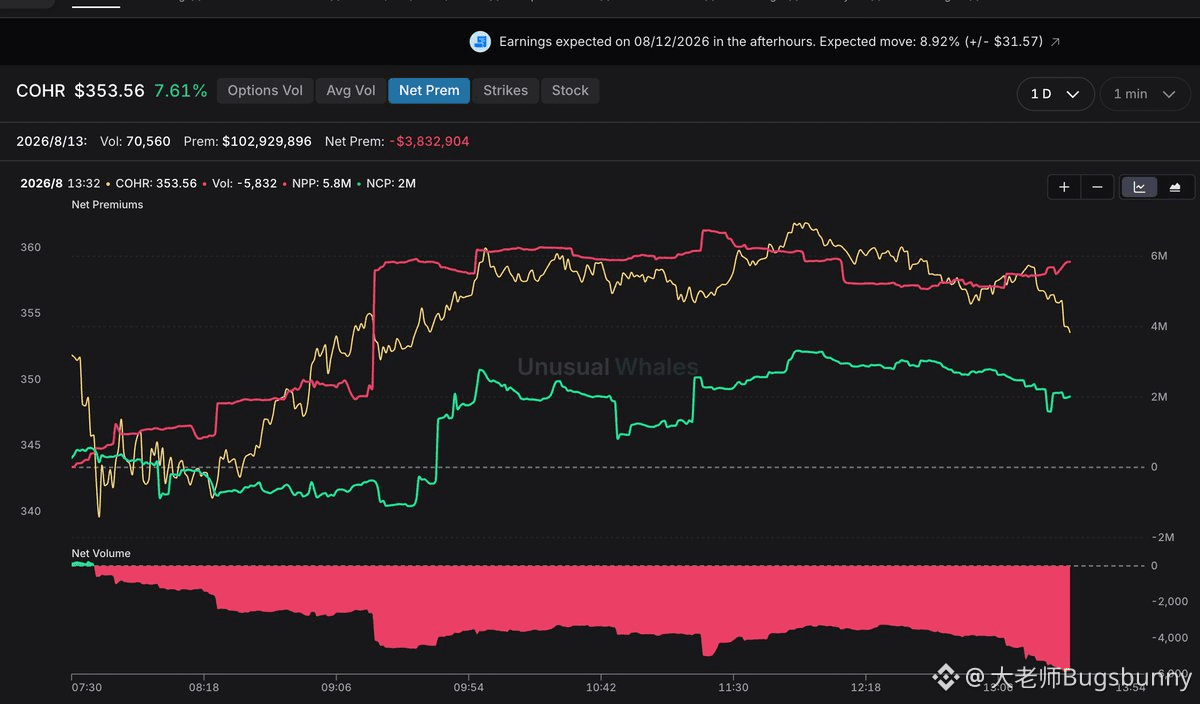Viewport: 1200px width, 704px height.
Task: Click the Net Volume chart label
Action: pos(101,553)
